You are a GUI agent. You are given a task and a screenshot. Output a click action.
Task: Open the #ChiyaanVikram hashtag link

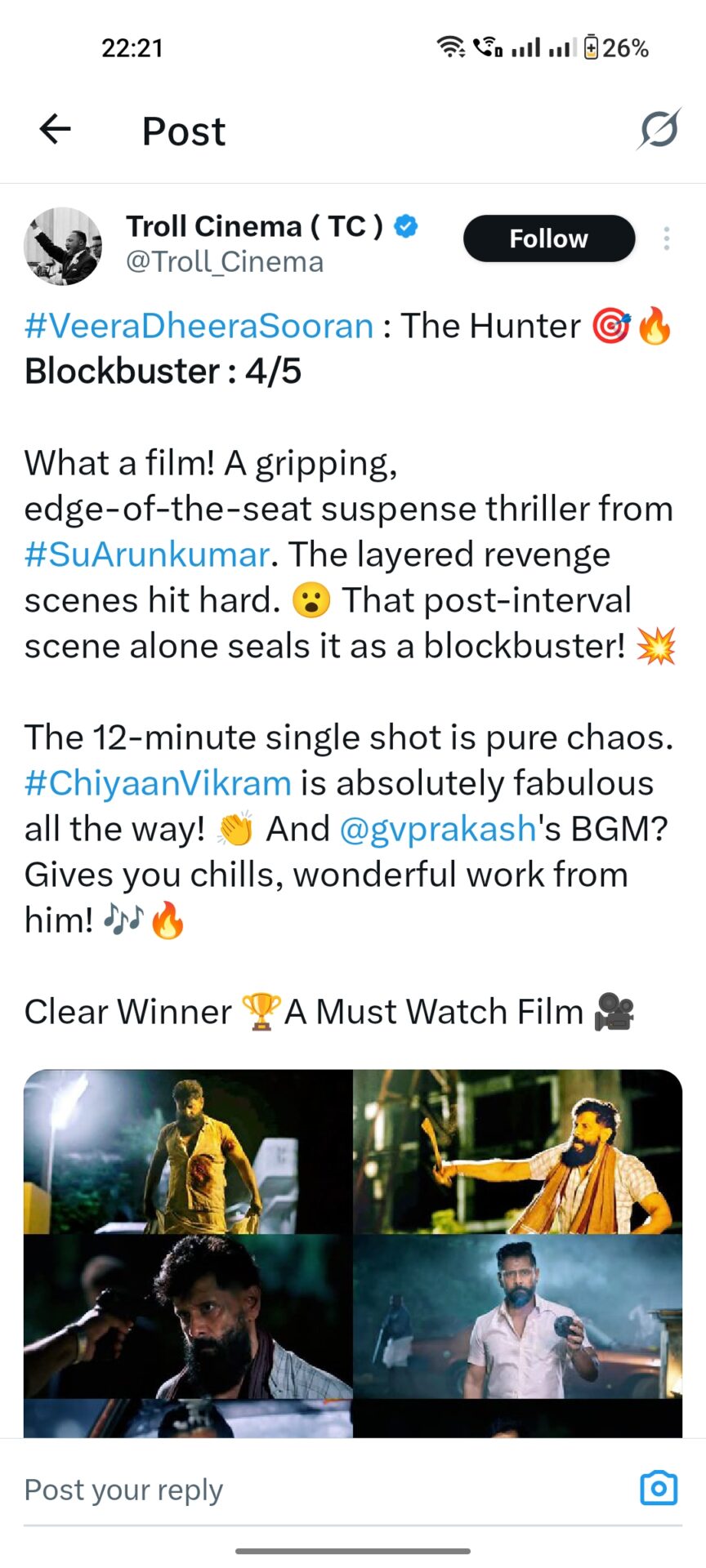158,783
